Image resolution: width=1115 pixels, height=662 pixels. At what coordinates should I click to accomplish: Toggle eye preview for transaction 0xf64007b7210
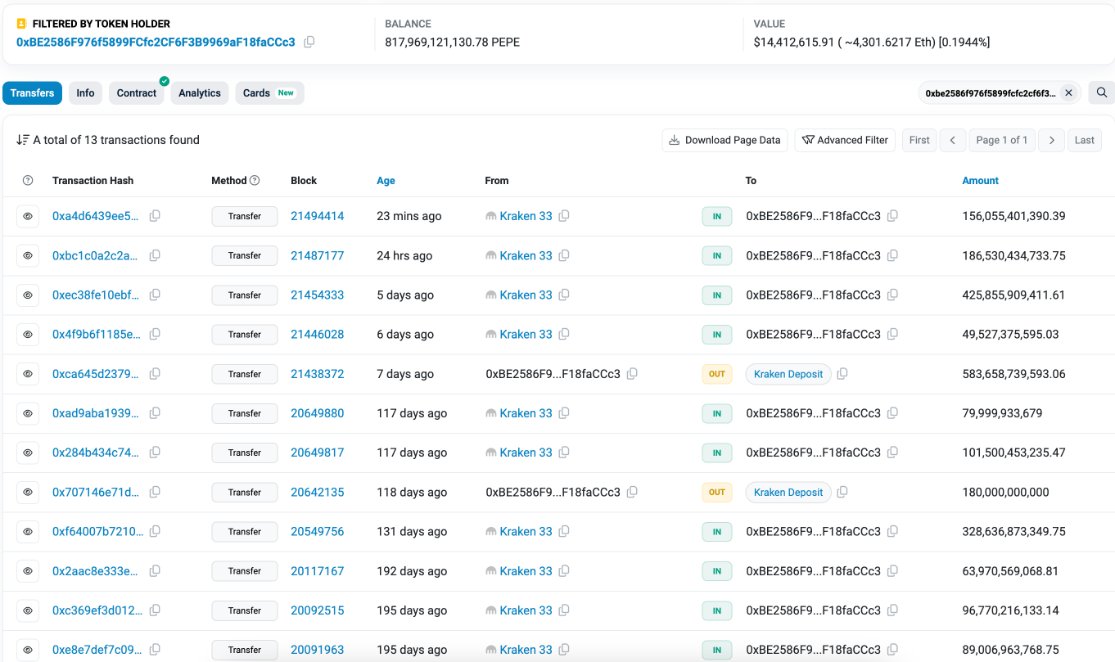tap(28, 532)
